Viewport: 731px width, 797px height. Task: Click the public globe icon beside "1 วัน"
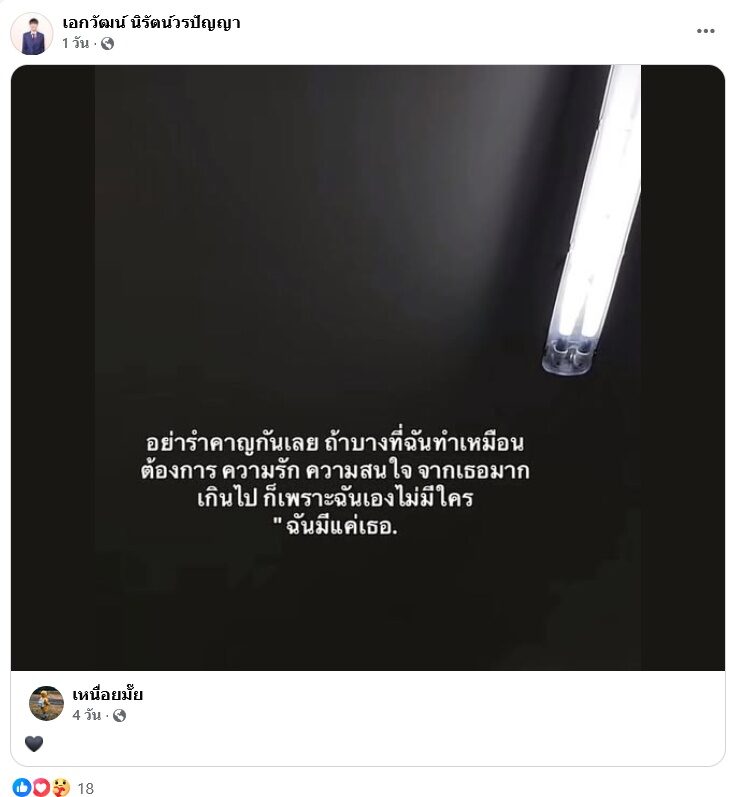[107, 44]
